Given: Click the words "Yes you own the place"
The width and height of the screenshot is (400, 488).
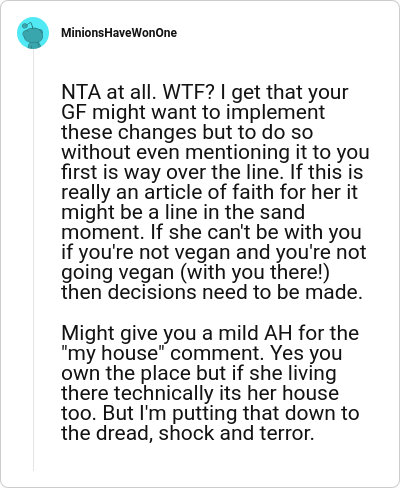Looking at the screenshot, I should (x=202, y=363).
